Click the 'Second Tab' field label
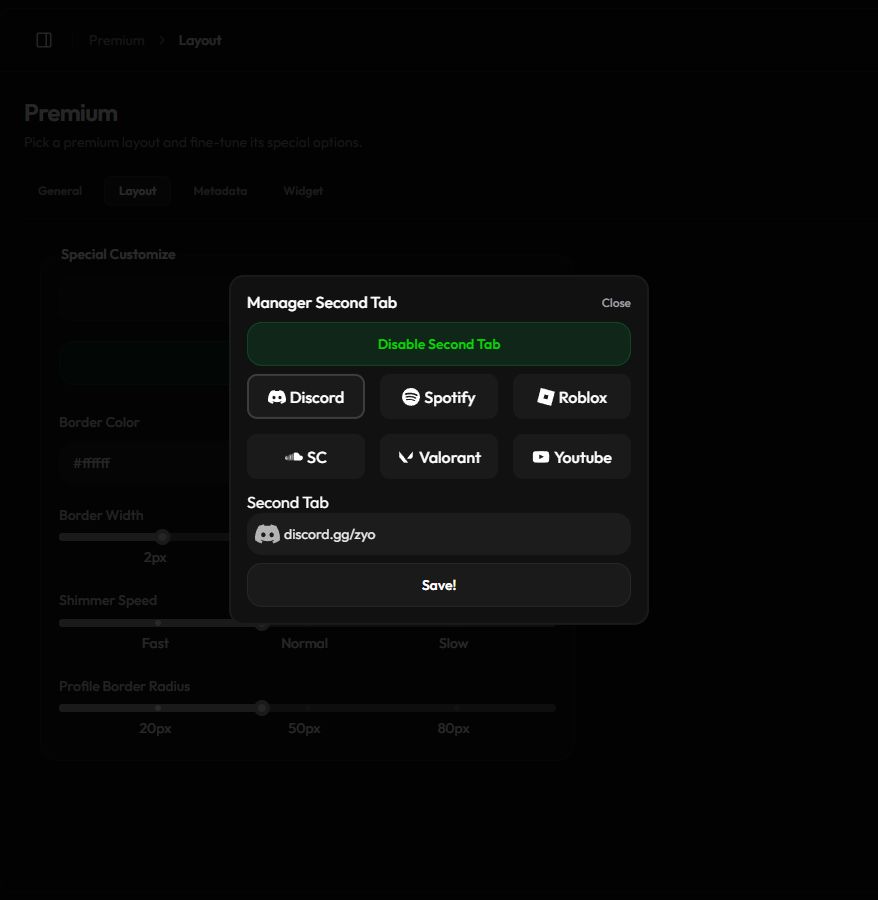The height and width of the screenshot is (900, 878). [x=288, y=502]
